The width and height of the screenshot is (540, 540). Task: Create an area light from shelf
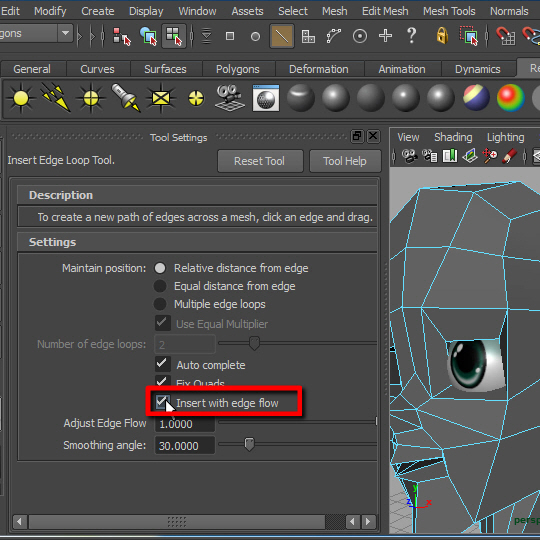click(x=161, y=98)
